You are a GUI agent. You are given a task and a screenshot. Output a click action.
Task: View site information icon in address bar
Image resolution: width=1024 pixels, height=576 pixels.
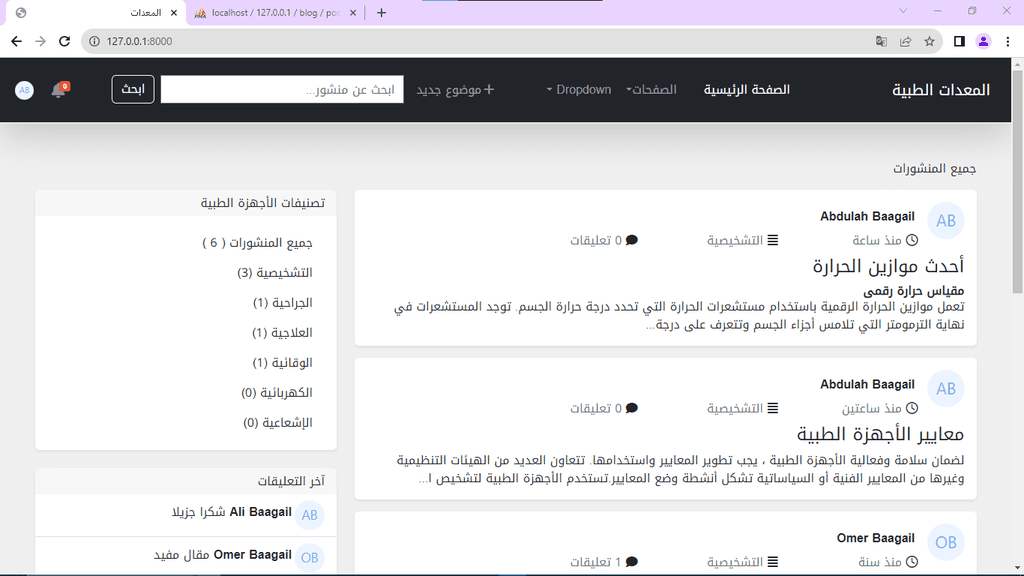[x=95, y=41]
